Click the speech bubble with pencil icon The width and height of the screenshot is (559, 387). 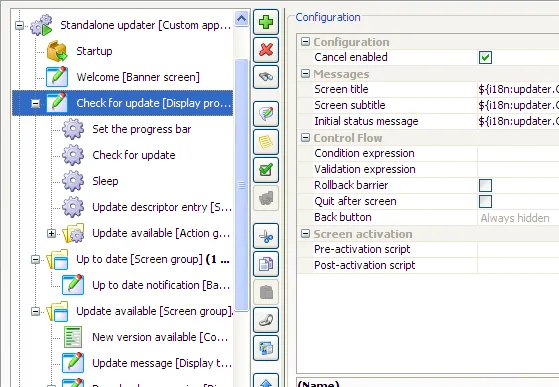tap(266, 114)
